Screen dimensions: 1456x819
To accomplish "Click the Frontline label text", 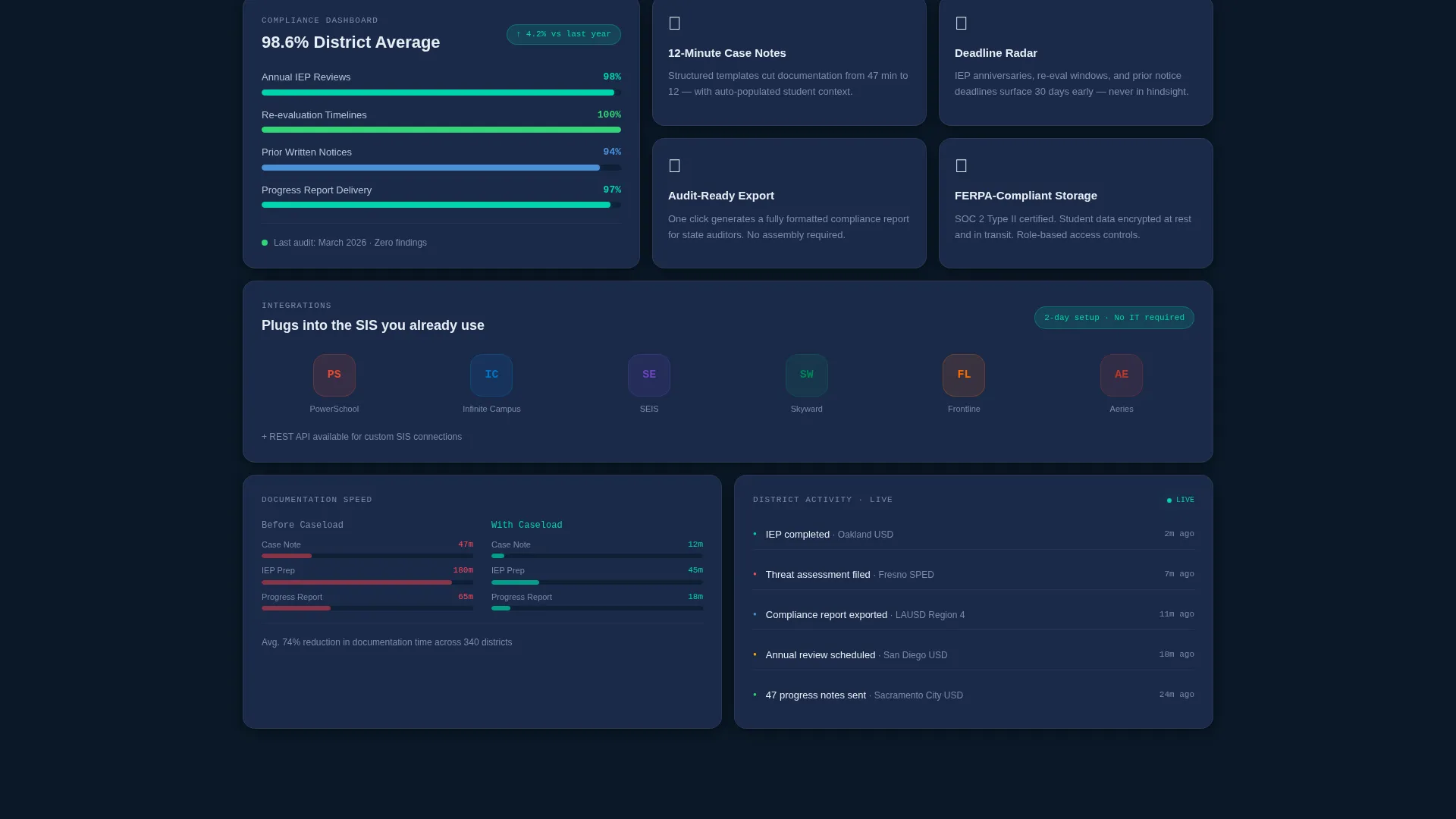I will (x=964, y=409).
